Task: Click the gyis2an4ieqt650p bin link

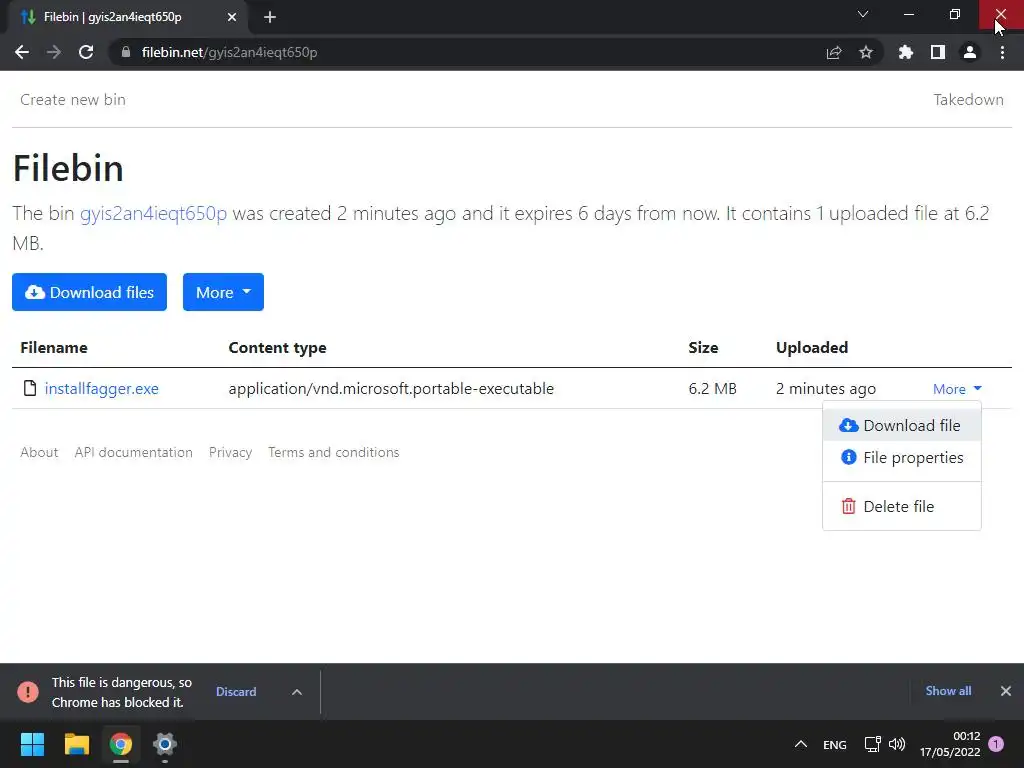Action: pos(153,214)
